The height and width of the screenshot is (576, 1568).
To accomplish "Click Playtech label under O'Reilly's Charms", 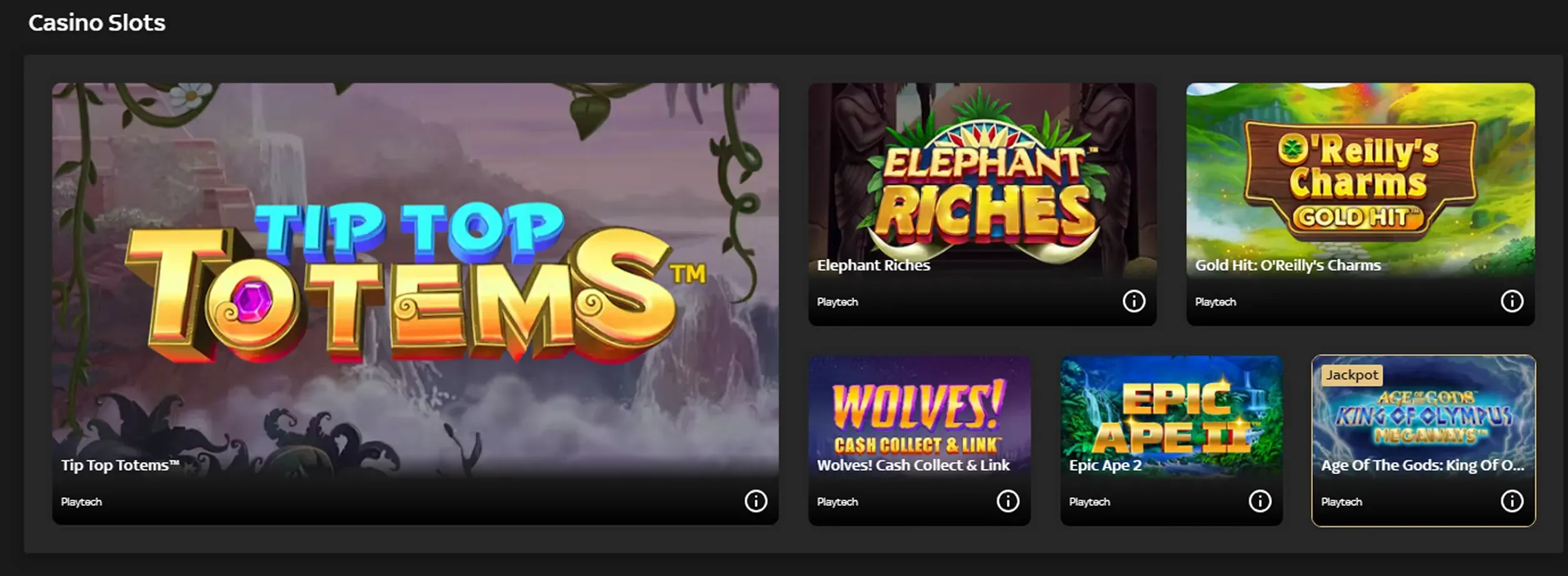I will [1216, 302].
